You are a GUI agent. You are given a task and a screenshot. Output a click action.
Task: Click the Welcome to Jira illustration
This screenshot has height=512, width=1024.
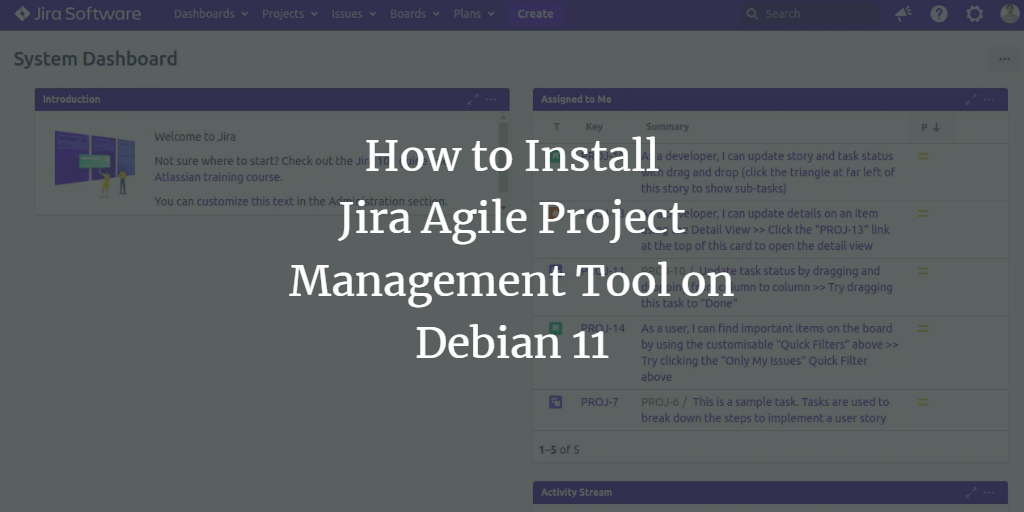click(x=95, y=163)
